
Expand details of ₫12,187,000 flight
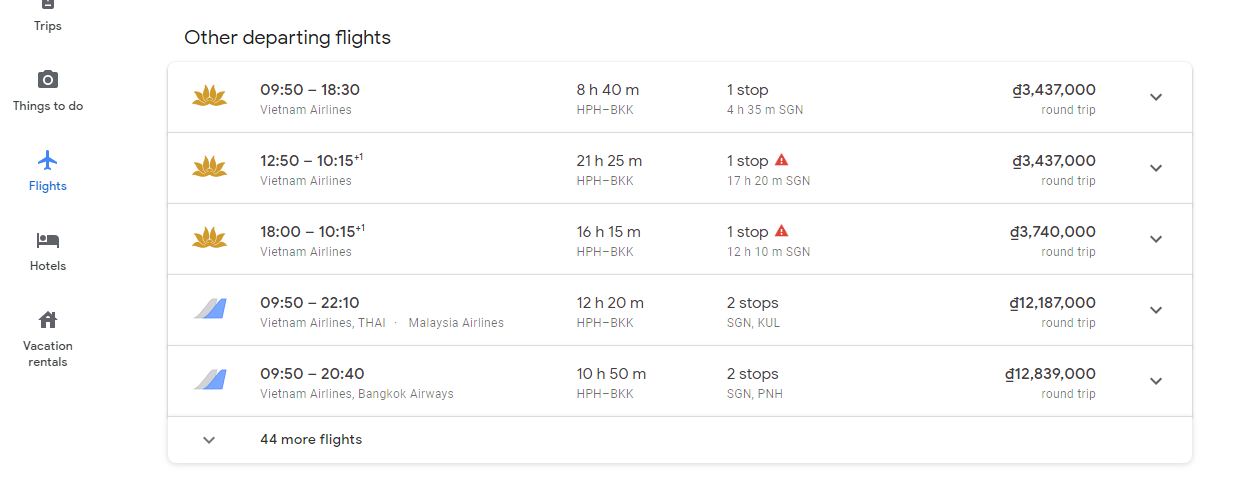pos(1156,310)
